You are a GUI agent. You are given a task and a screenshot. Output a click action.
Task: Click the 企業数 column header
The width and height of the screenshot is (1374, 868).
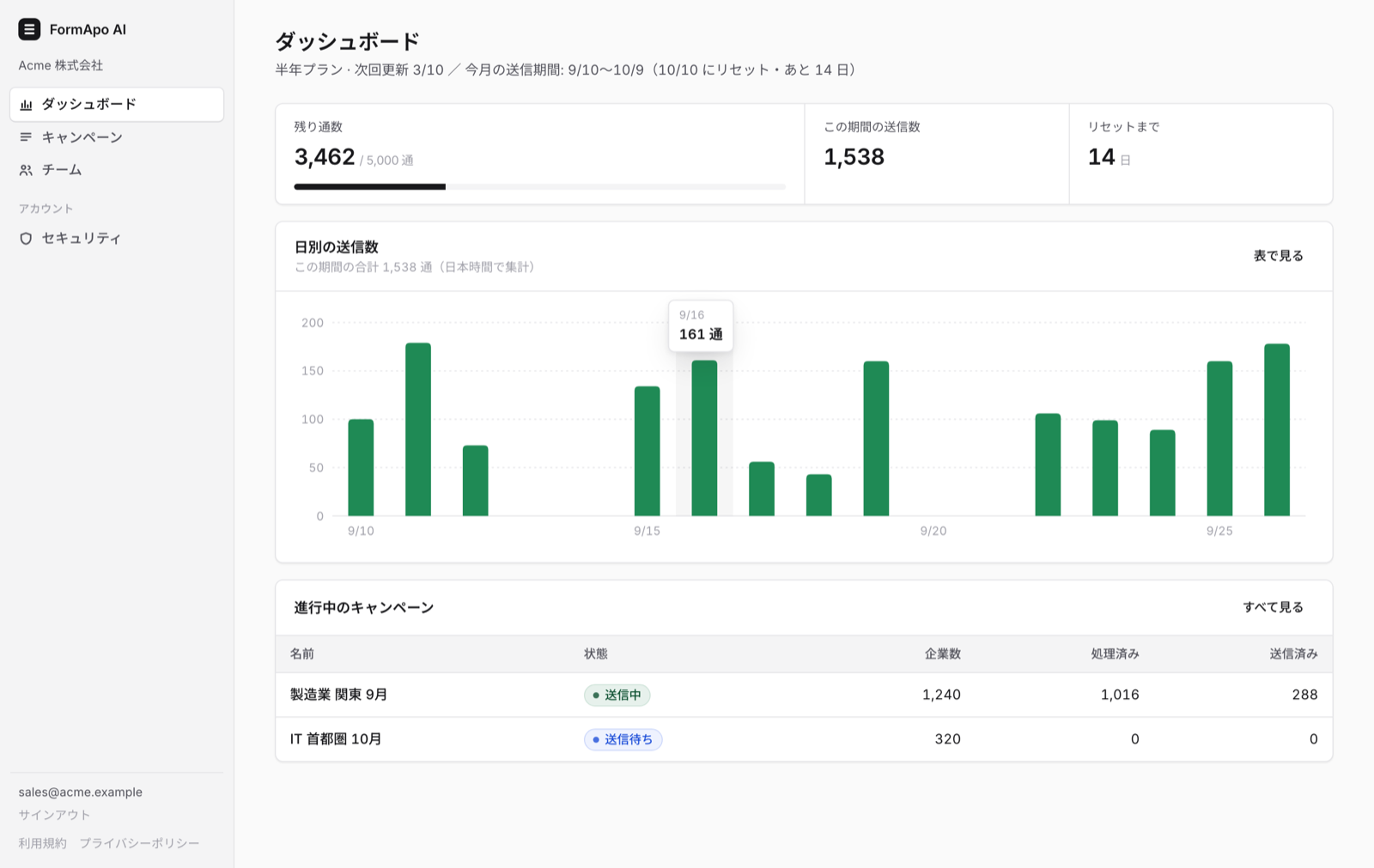pyautogui.click(x=943, y=654)
